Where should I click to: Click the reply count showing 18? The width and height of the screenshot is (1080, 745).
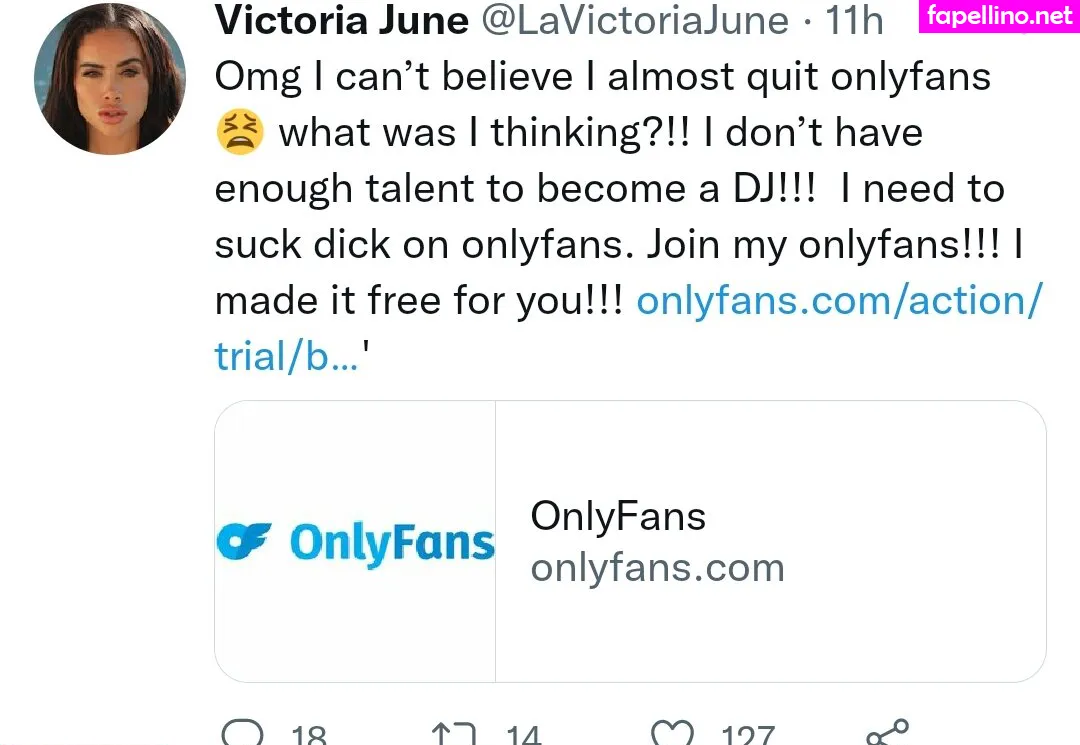308,737
